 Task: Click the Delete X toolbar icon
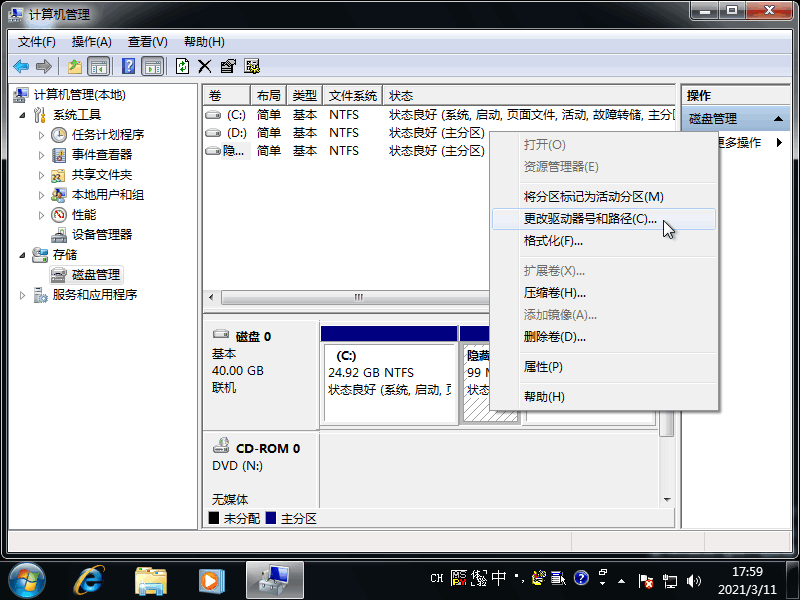204,66
